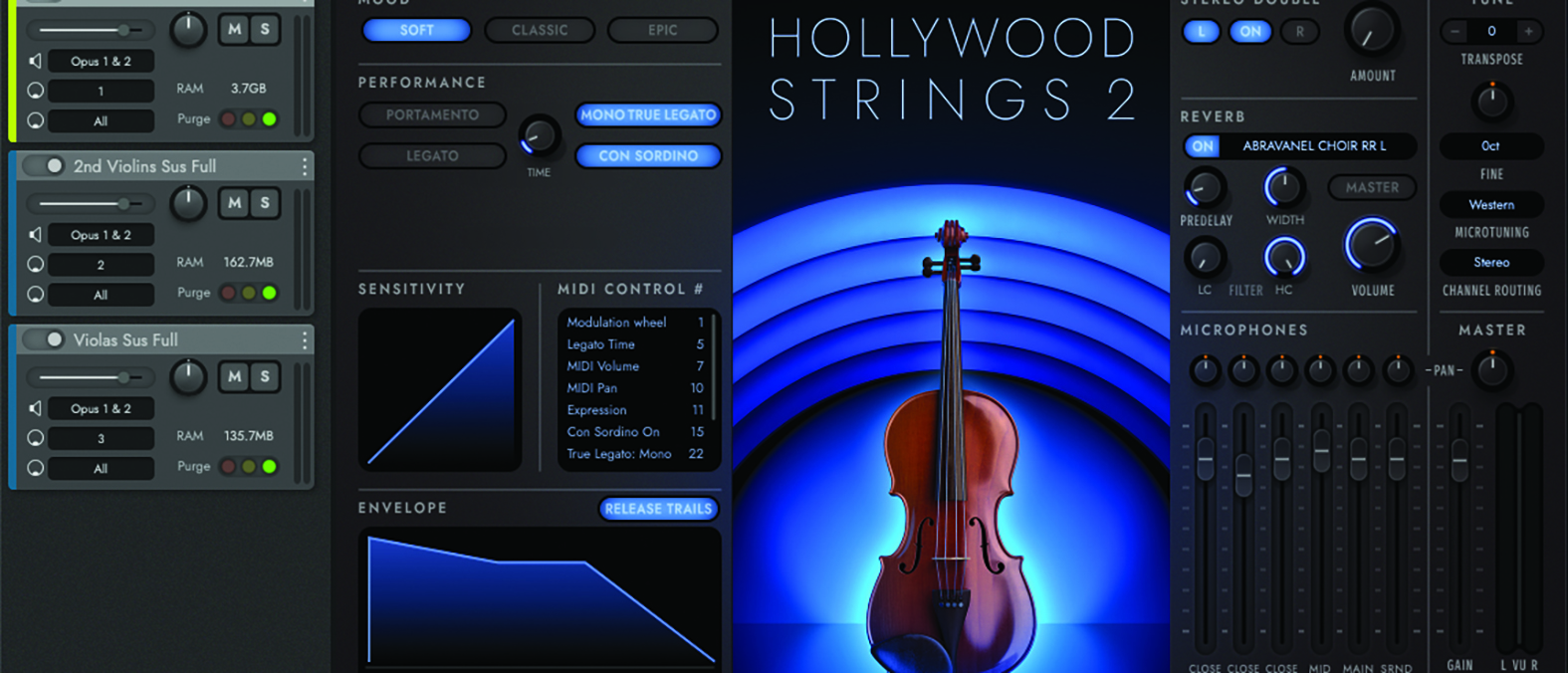Click the MIDI Volume control row
Viewport: 1568px width, 673px height.
coord(635,366)
